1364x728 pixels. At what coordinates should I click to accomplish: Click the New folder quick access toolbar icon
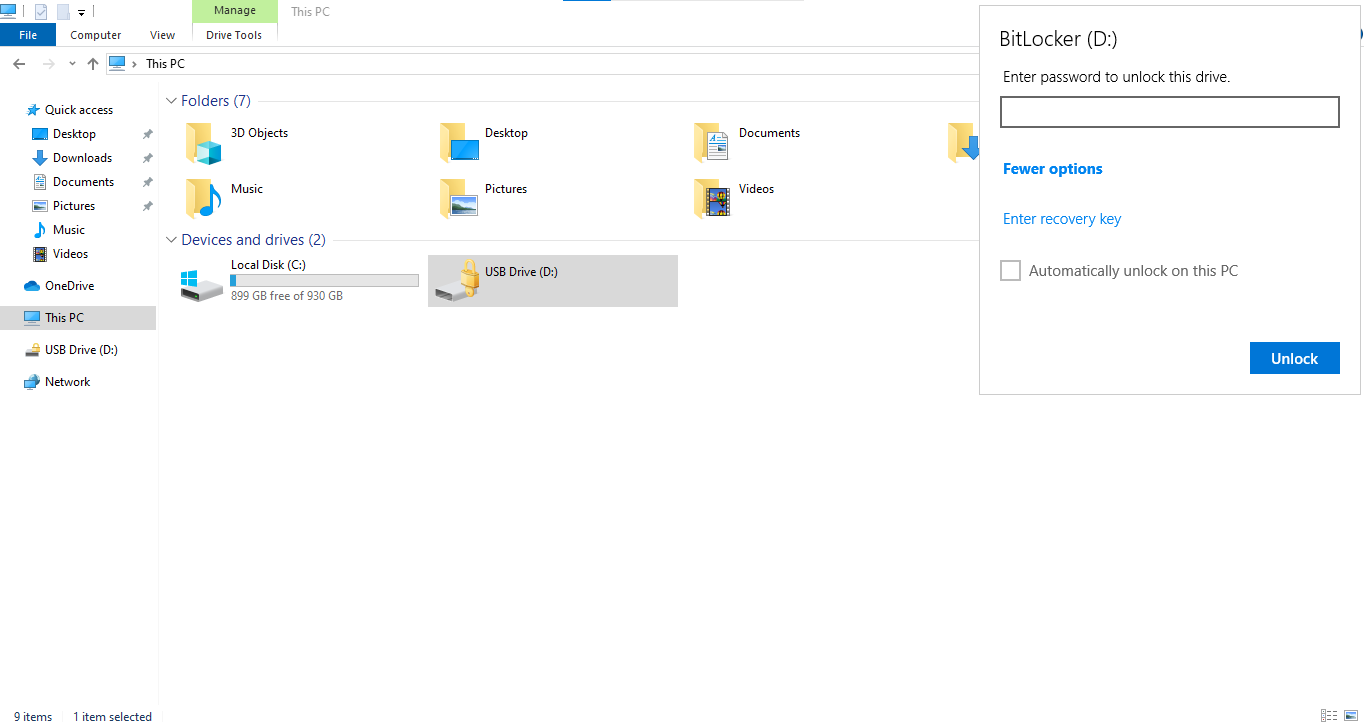tap(63, 12)
